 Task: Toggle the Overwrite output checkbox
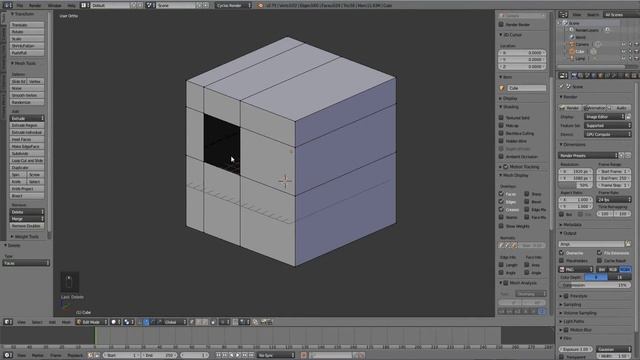tap(562, 253)
